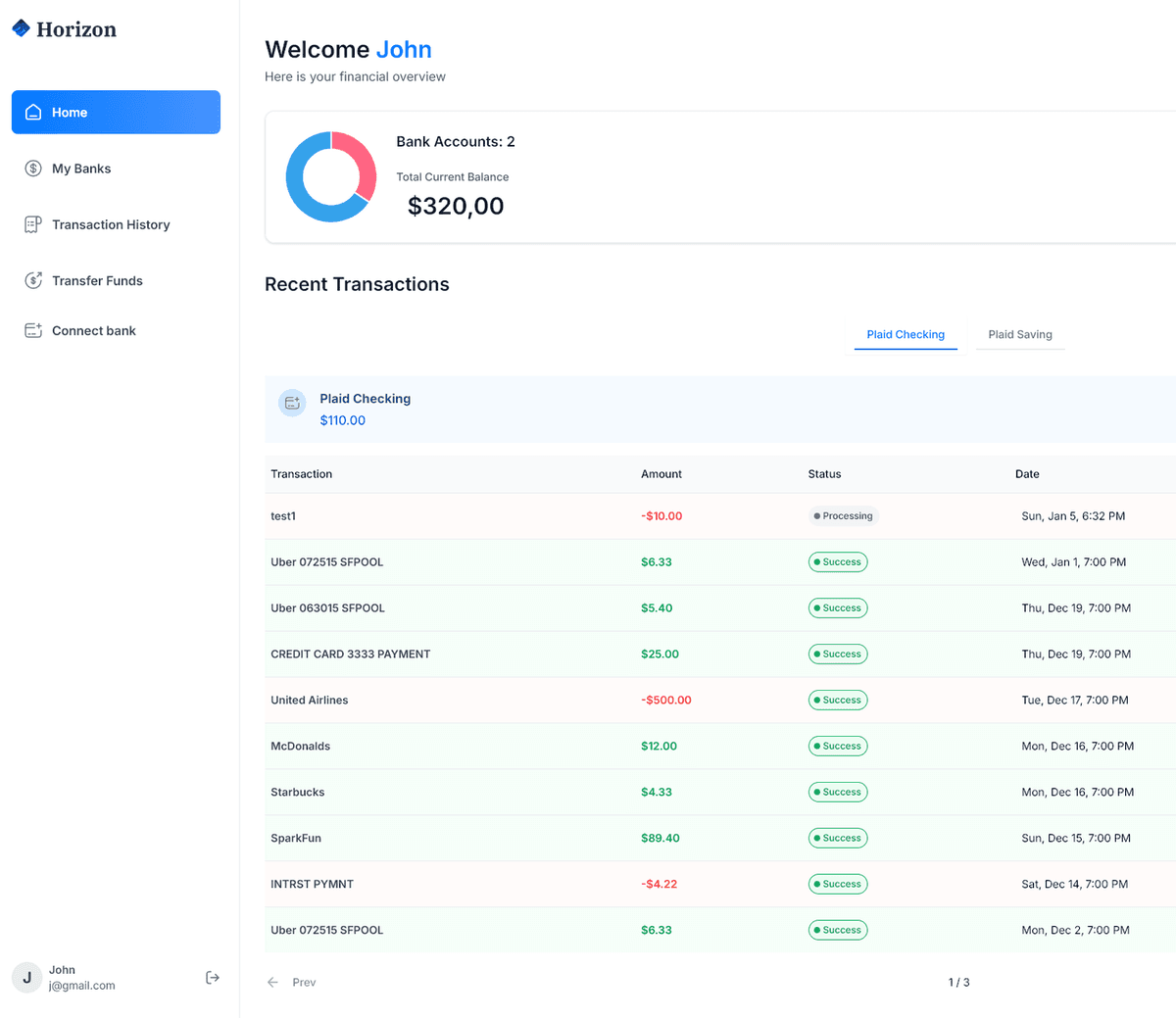Click the Horizon brand name
This screenshot has width=1176, height=1018.
76,29
